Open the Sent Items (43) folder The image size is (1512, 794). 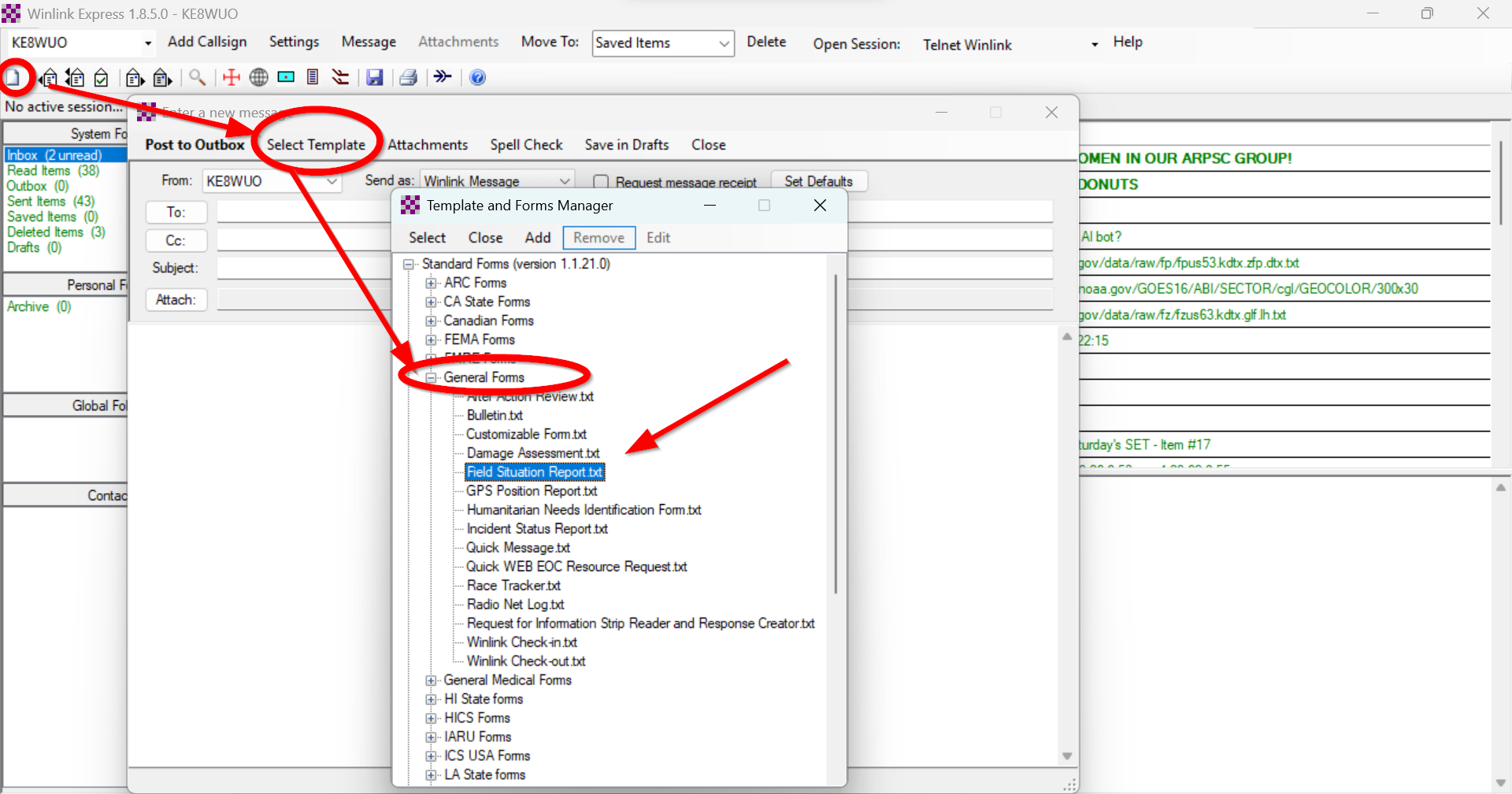pyautogui.click(x=51, y=202)
